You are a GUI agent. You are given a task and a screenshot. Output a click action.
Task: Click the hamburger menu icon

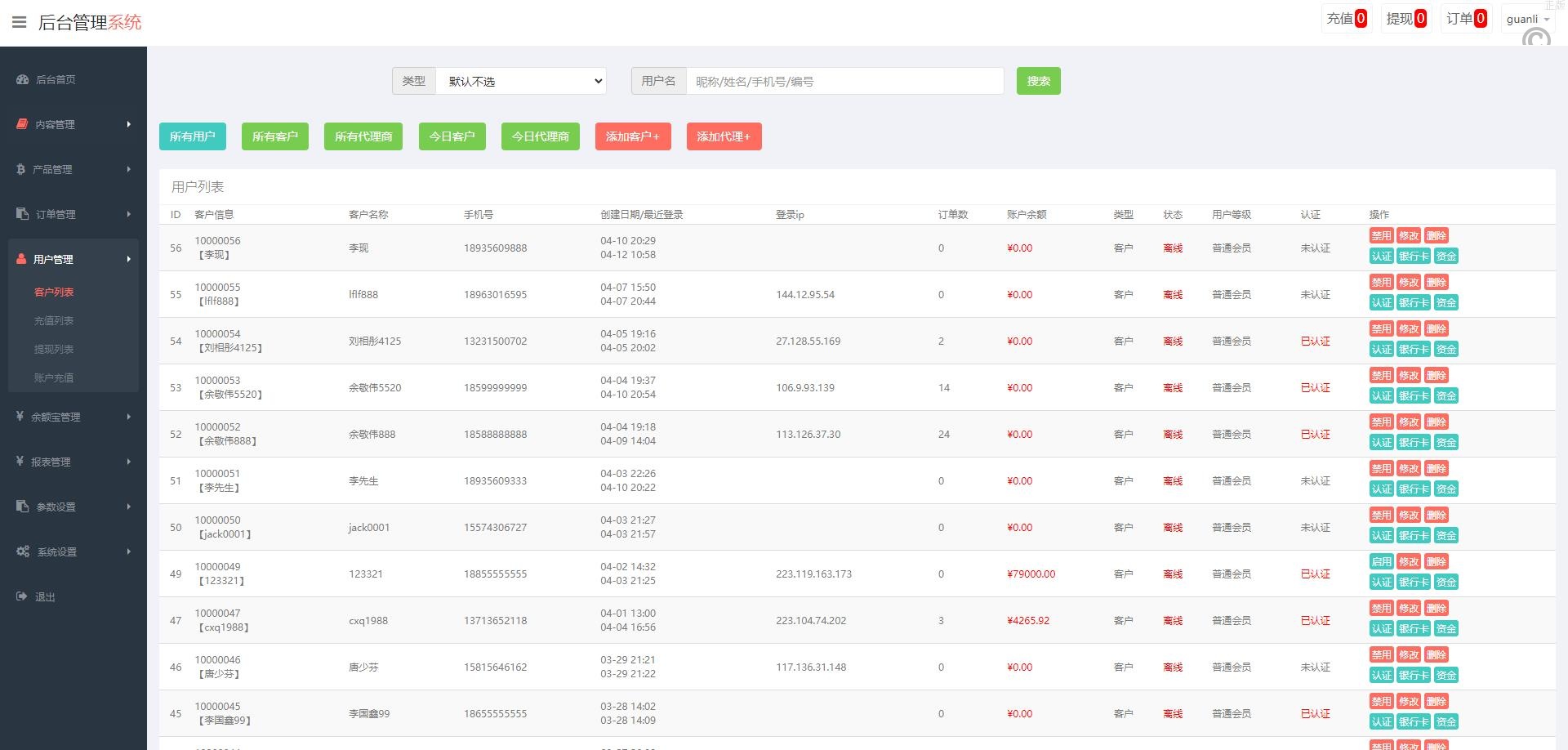19,22
